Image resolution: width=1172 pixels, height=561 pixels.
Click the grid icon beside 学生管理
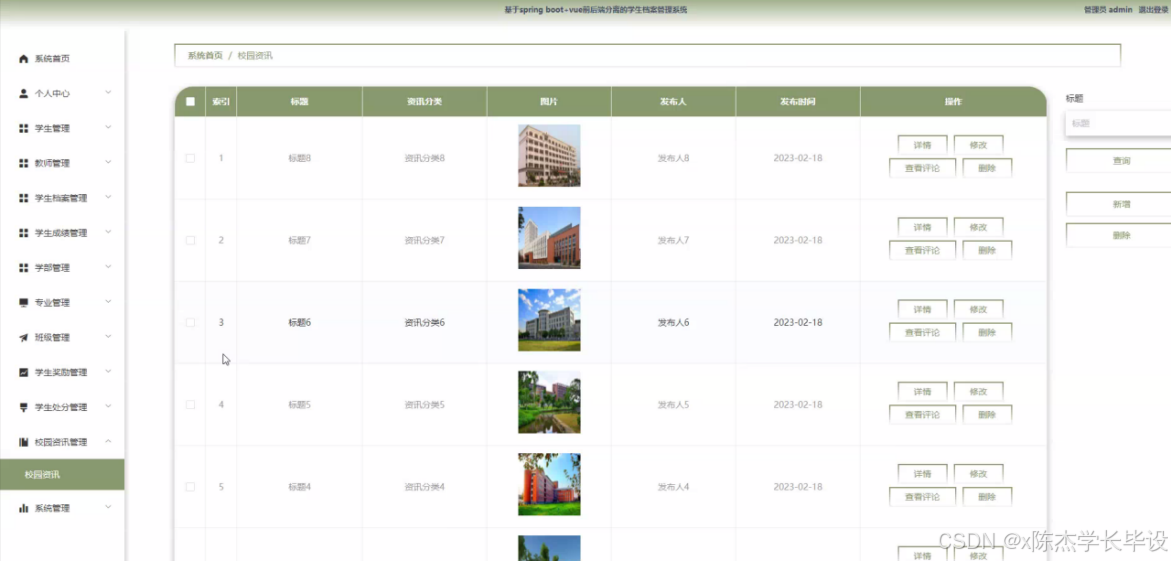[x=23, y=128]
